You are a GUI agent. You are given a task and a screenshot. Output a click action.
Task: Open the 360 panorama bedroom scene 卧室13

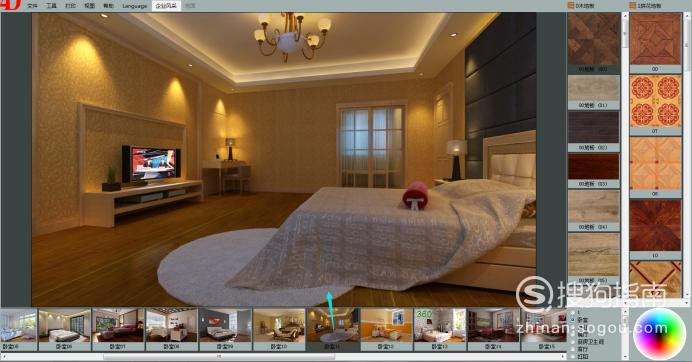tap(440, 329)
